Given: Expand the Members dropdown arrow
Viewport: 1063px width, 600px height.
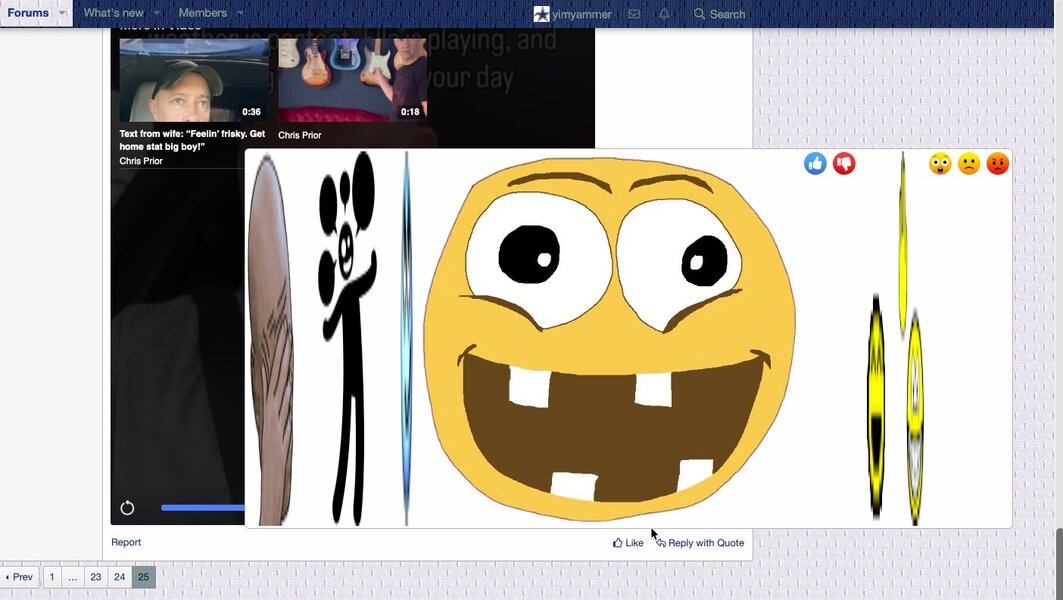Looking at the screenshot, I should pyautogui.click(x=240, y=13).
